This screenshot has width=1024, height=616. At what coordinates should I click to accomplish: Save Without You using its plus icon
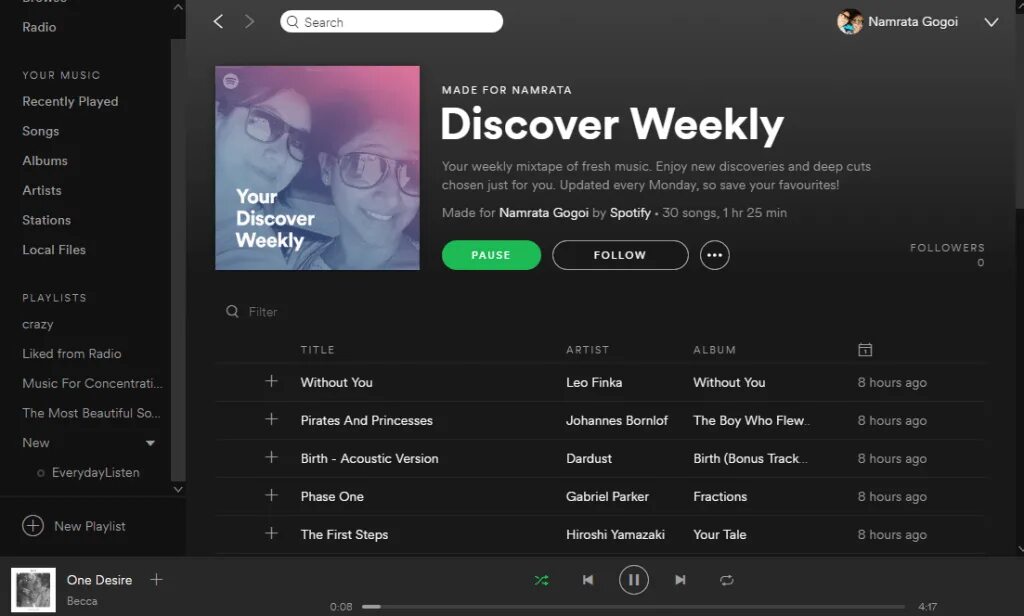pos(272,381)
